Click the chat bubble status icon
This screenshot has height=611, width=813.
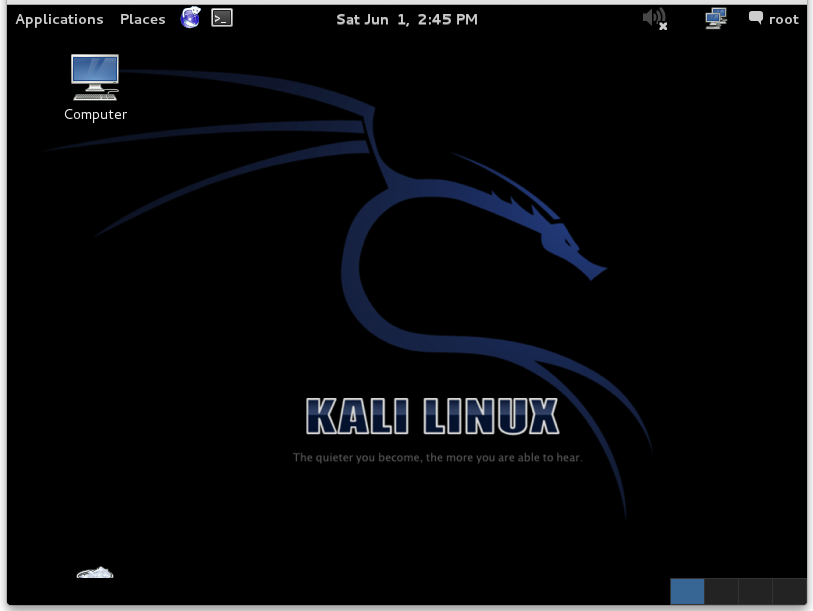click(x=756, y=18)
